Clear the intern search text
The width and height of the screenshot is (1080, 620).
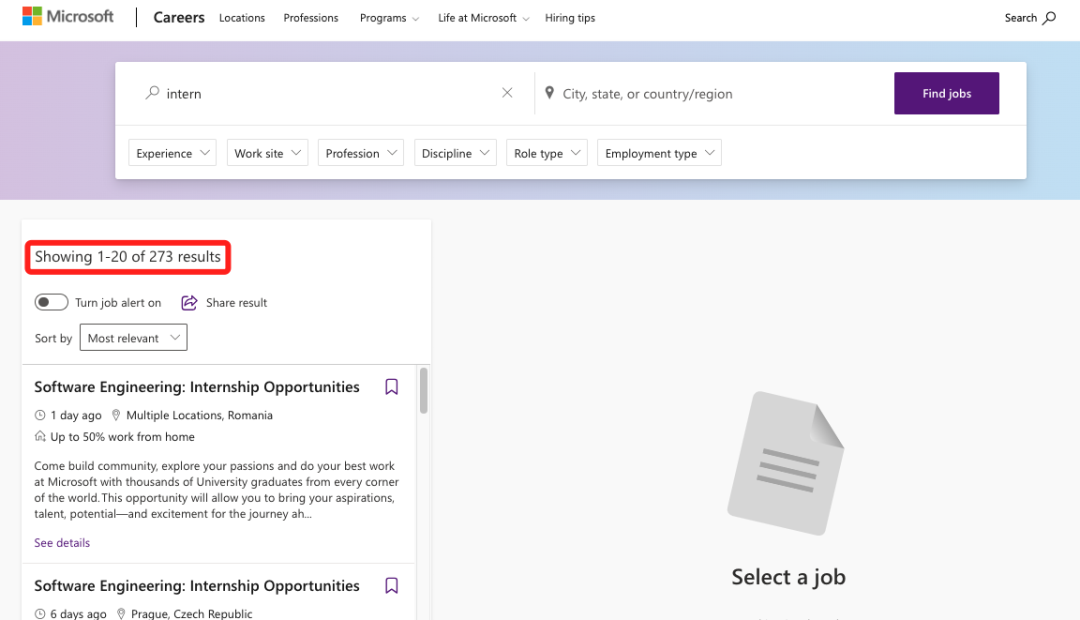click(507, 92)
